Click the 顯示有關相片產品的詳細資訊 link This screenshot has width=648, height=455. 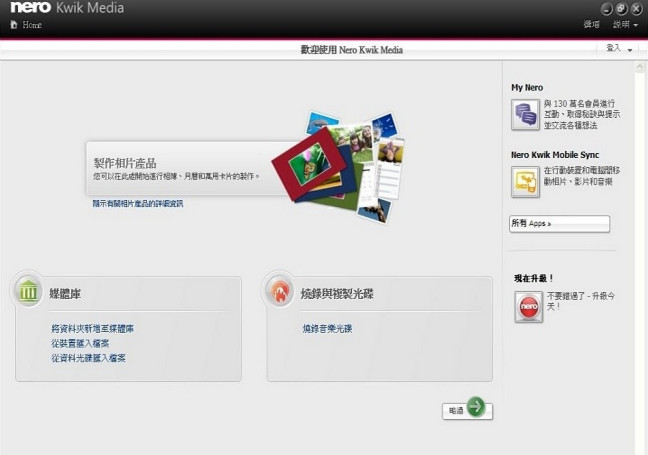[138, 203]
